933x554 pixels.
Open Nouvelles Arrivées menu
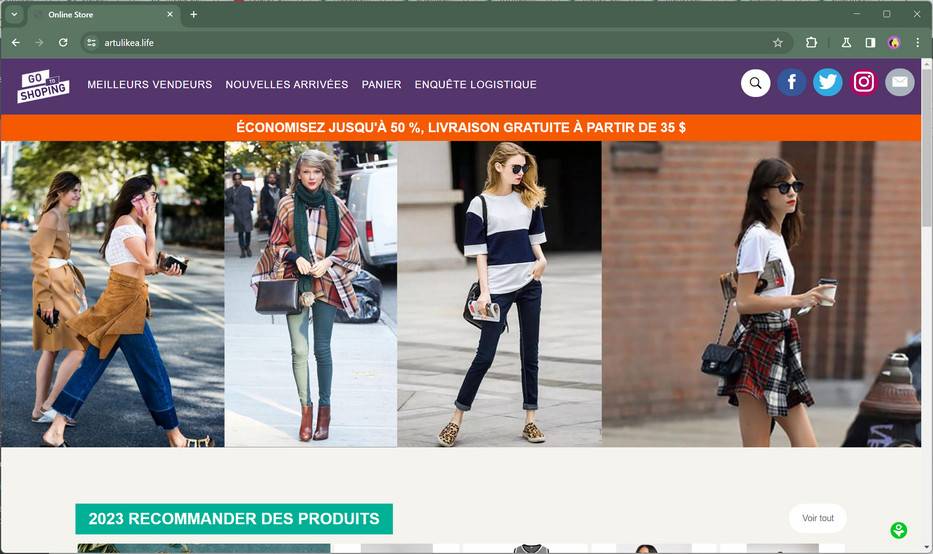(x=287, y=84)
